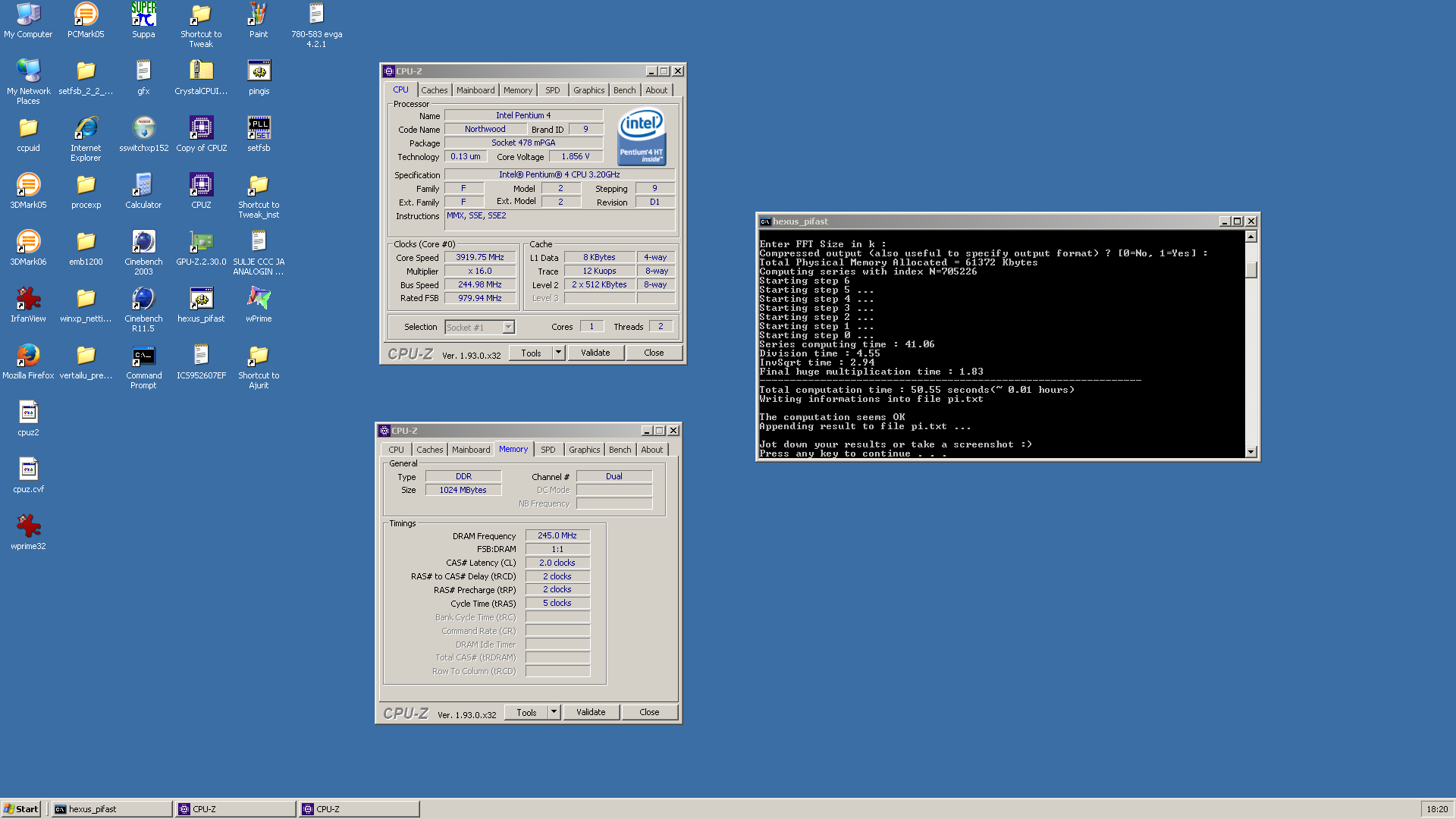Image resolution: width=1456 pixels, height=819 pixels.
Task: Click Validate button in upper CPU-Z
Action: click(x=595, y=353)
